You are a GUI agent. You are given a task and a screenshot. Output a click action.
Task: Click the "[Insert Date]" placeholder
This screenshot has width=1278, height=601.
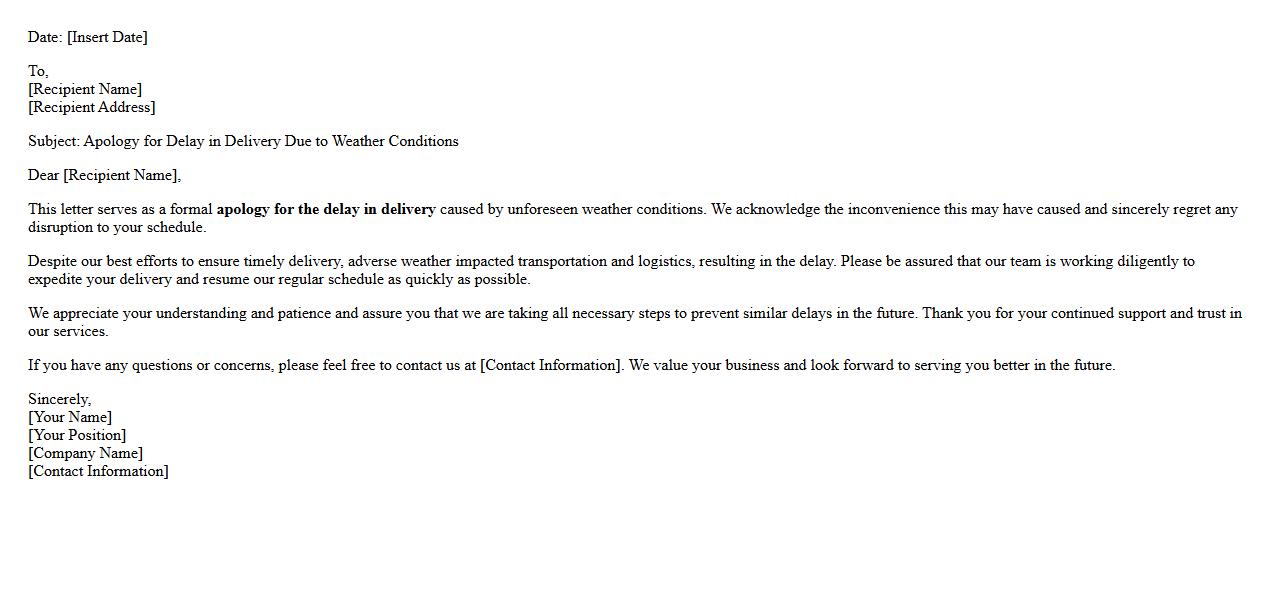pos(107,37)
